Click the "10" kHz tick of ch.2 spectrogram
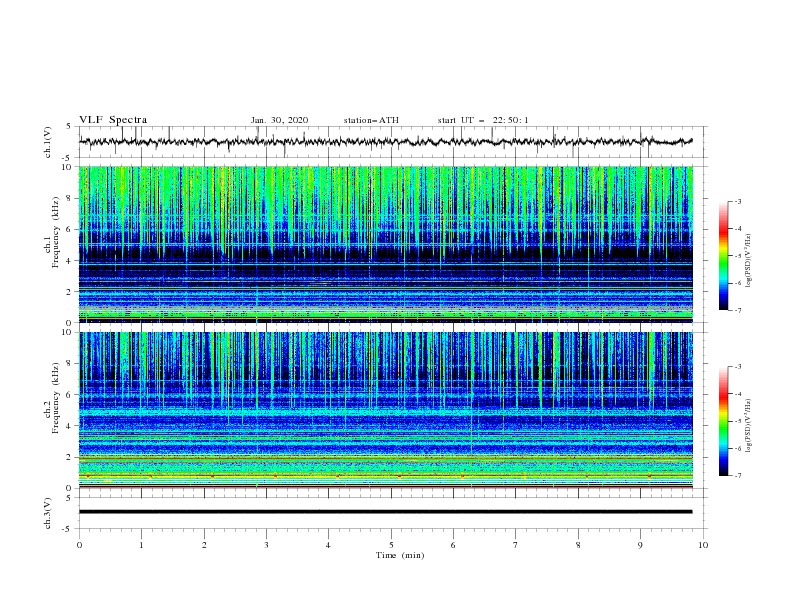The width and height of the screenshot is (792, 612). pos(67,332)
